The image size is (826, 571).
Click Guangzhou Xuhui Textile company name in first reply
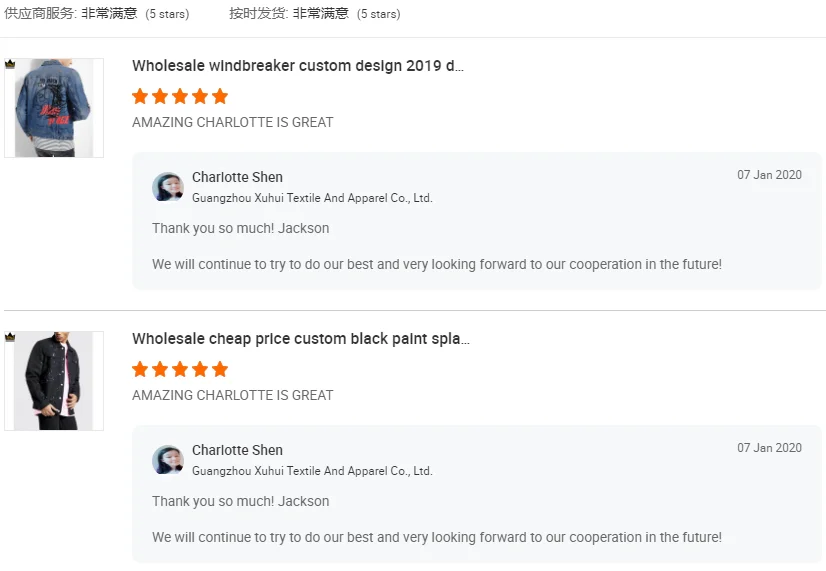pyautogui.click(x=312, y=198)
